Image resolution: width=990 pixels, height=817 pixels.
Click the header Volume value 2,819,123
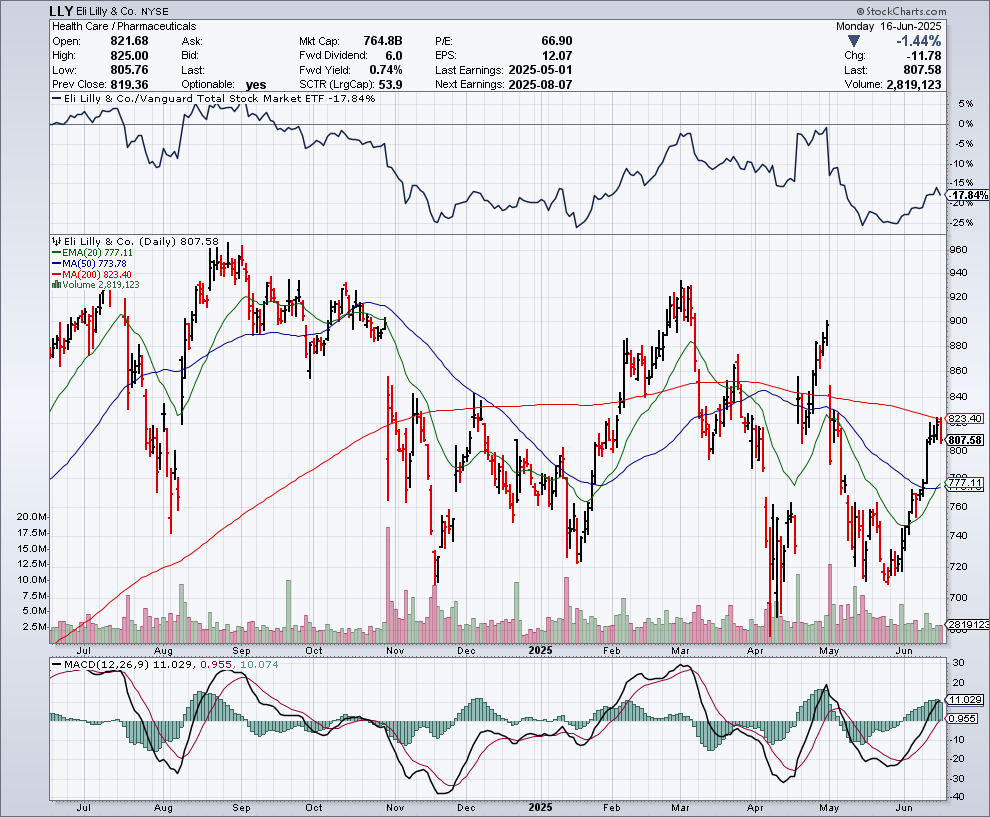click(914, 85)
